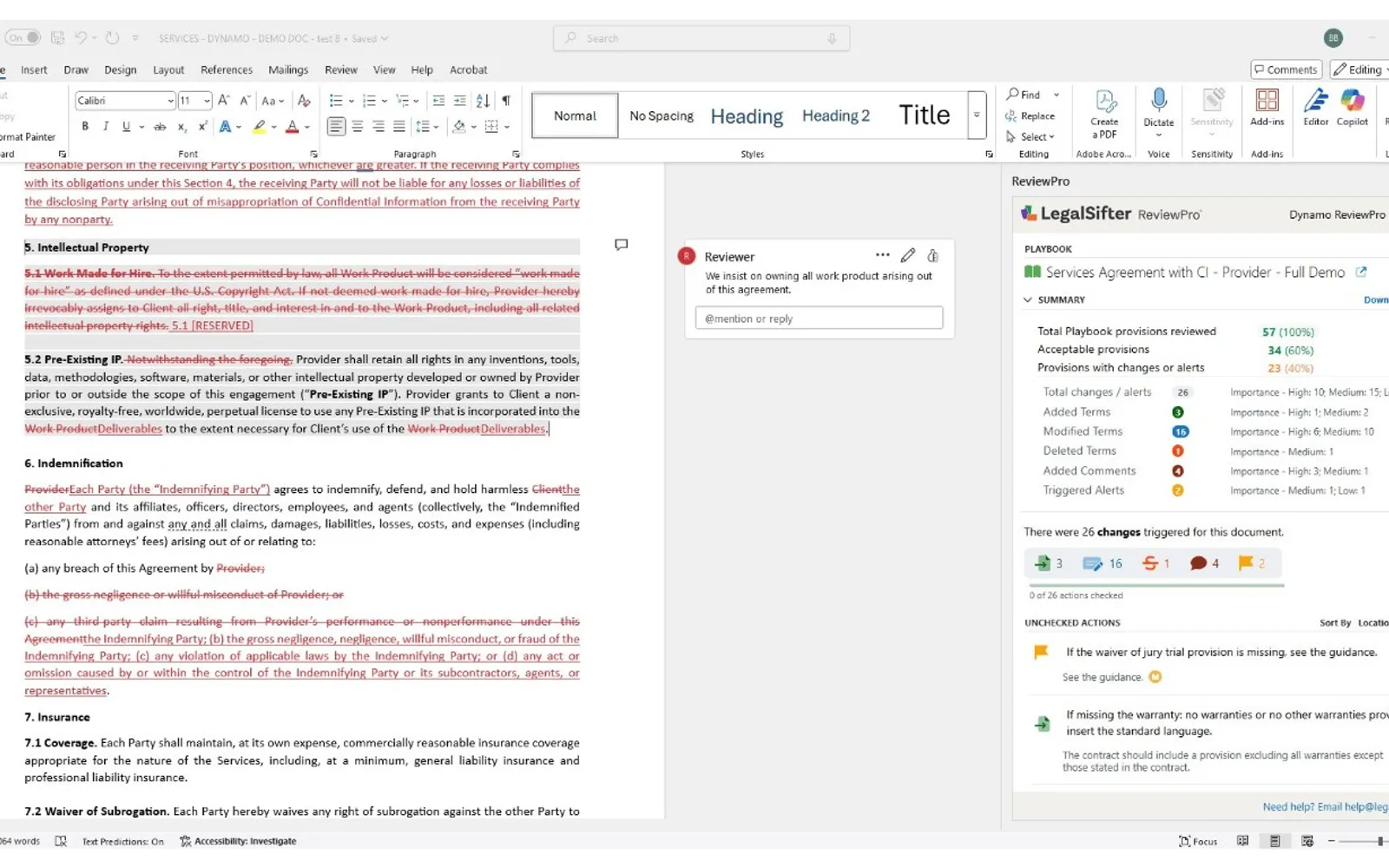This screenshot has width=1389, height=868.
Task: Show paragraph marks with pilcrow icon
Action: pyautogui.click(x=506, y=101)
